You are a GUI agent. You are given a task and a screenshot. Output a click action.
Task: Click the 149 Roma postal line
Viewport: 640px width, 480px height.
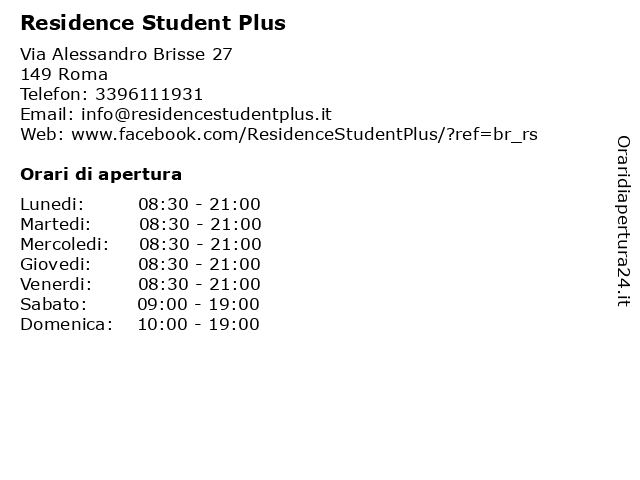point(64,74)
